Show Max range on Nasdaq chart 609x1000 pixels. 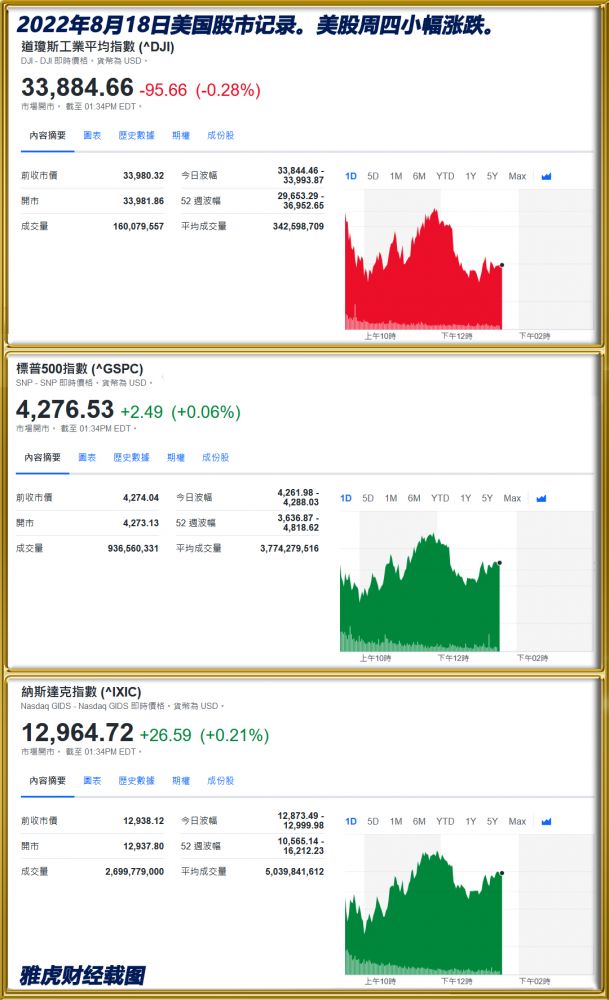517,821
